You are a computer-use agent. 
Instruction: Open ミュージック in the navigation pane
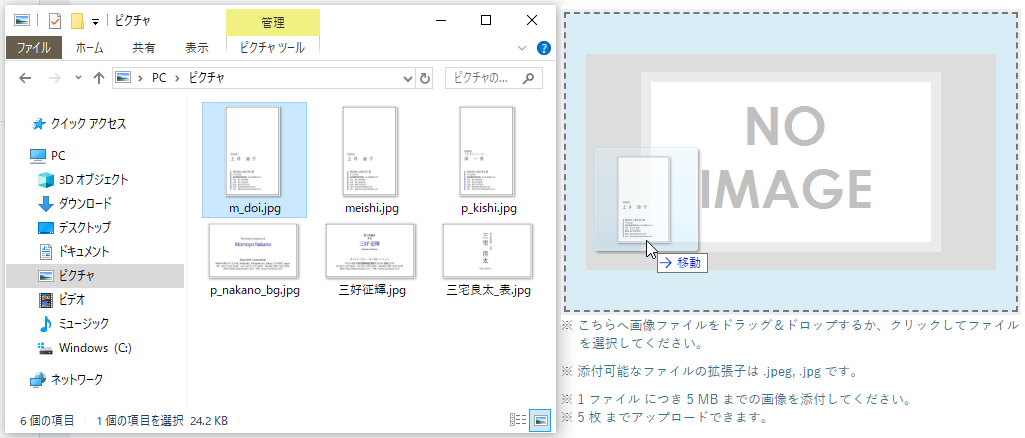pos(73,324)
